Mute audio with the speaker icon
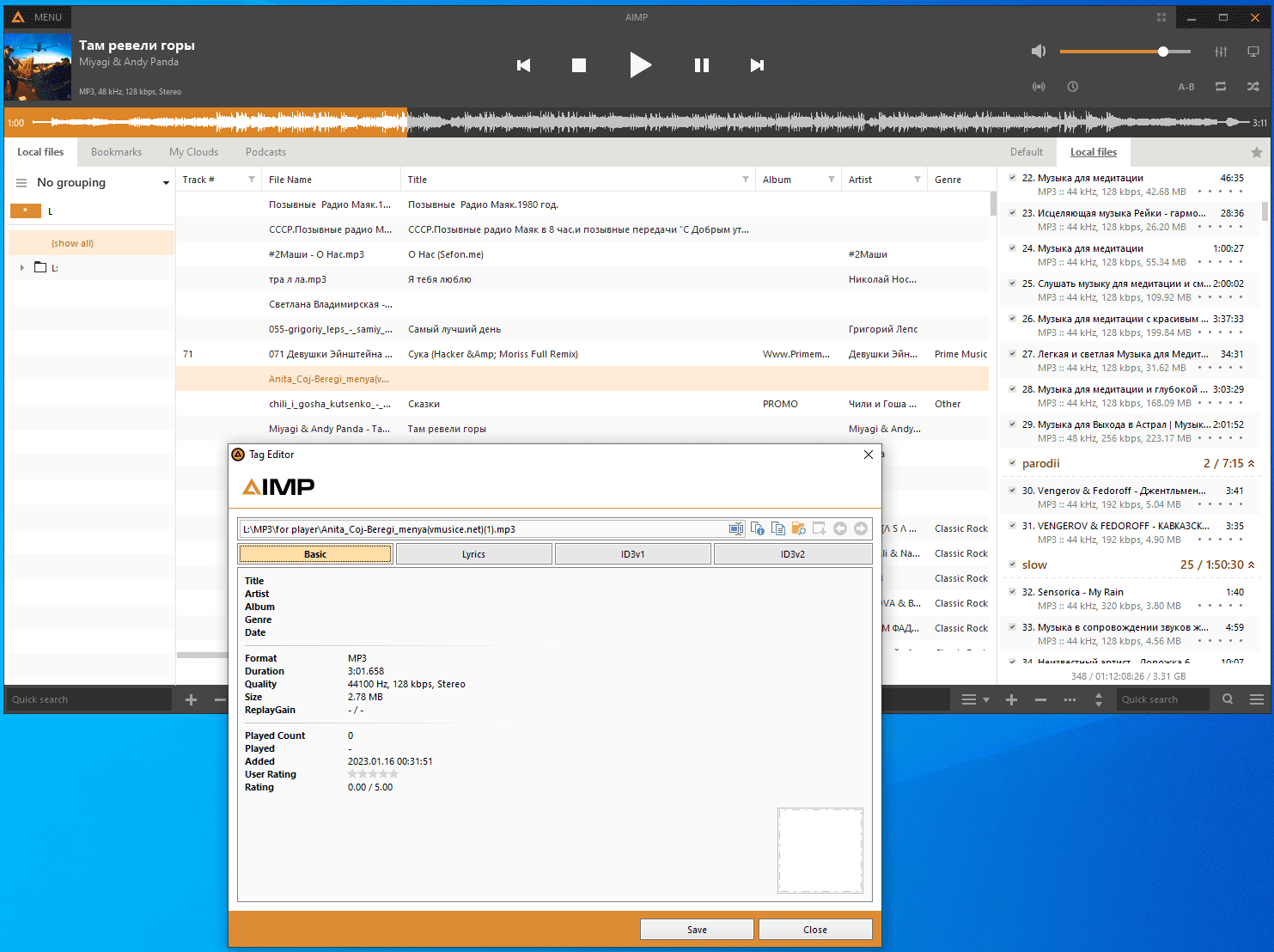The width and height of the screenshot is (1274, 952). pos(1039,52)
